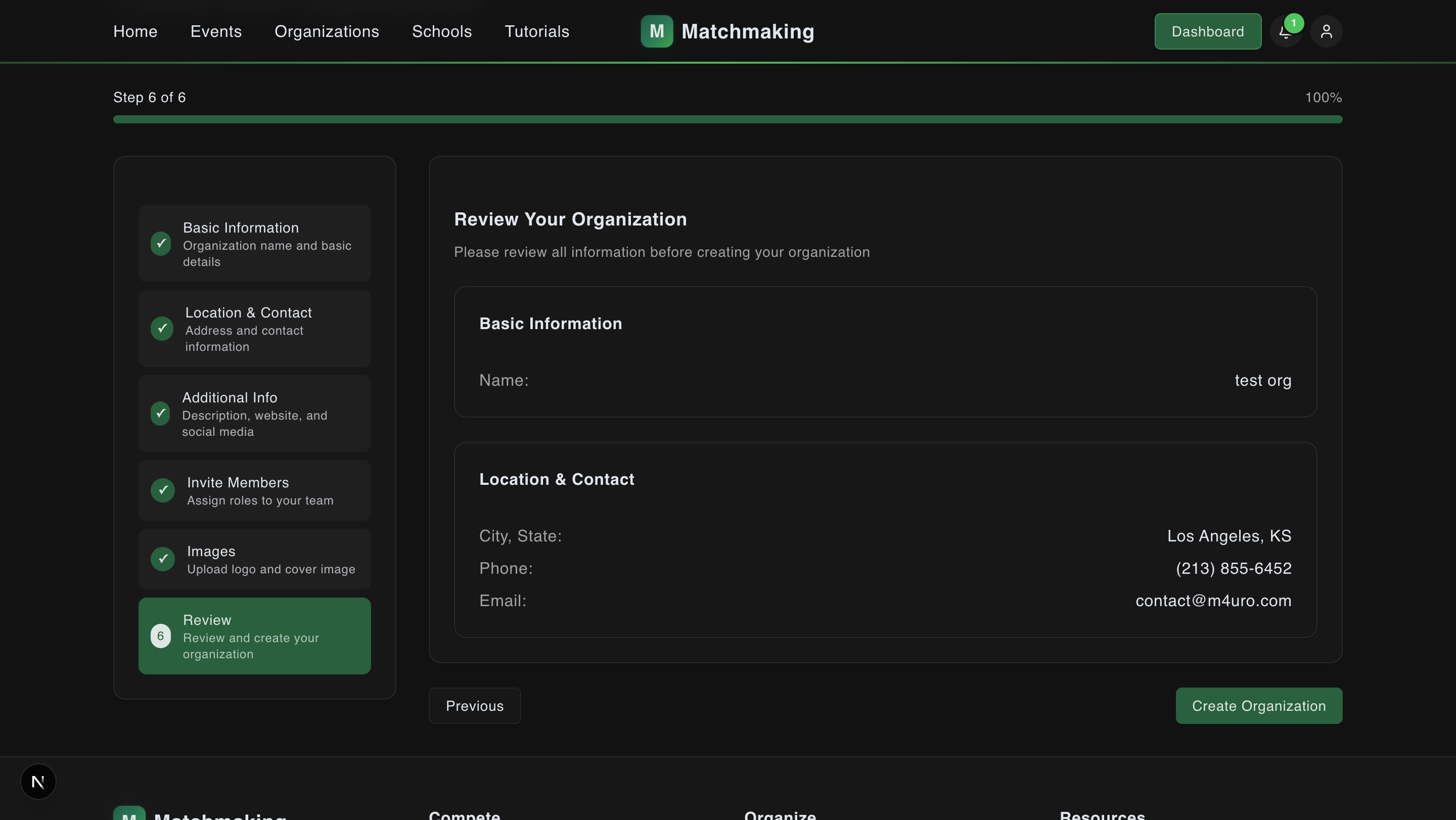
Task: Open the Next.js dev tools badge
Action: (38, 782)
